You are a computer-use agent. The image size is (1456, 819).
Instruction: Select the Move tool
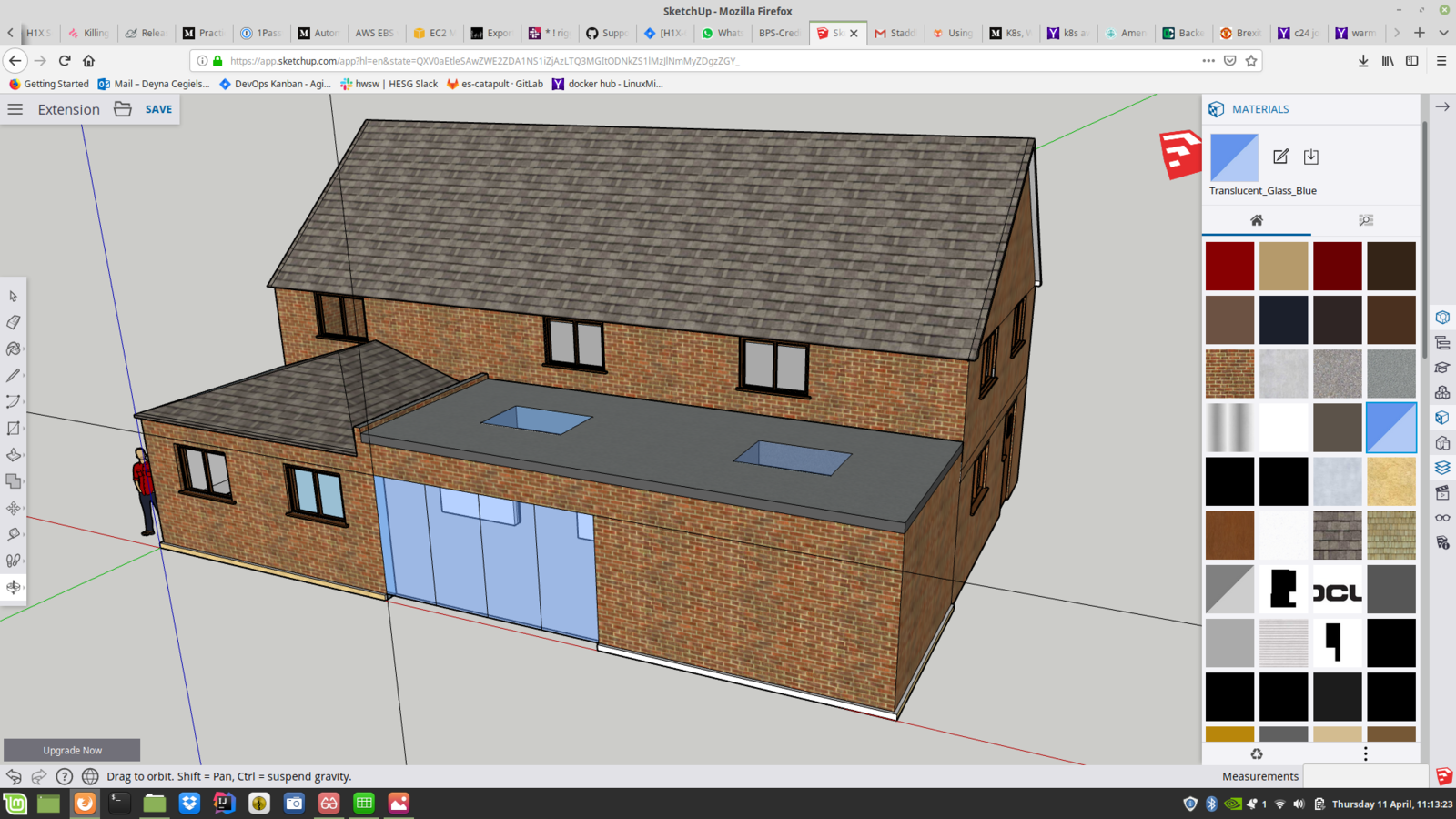[14, 508]
